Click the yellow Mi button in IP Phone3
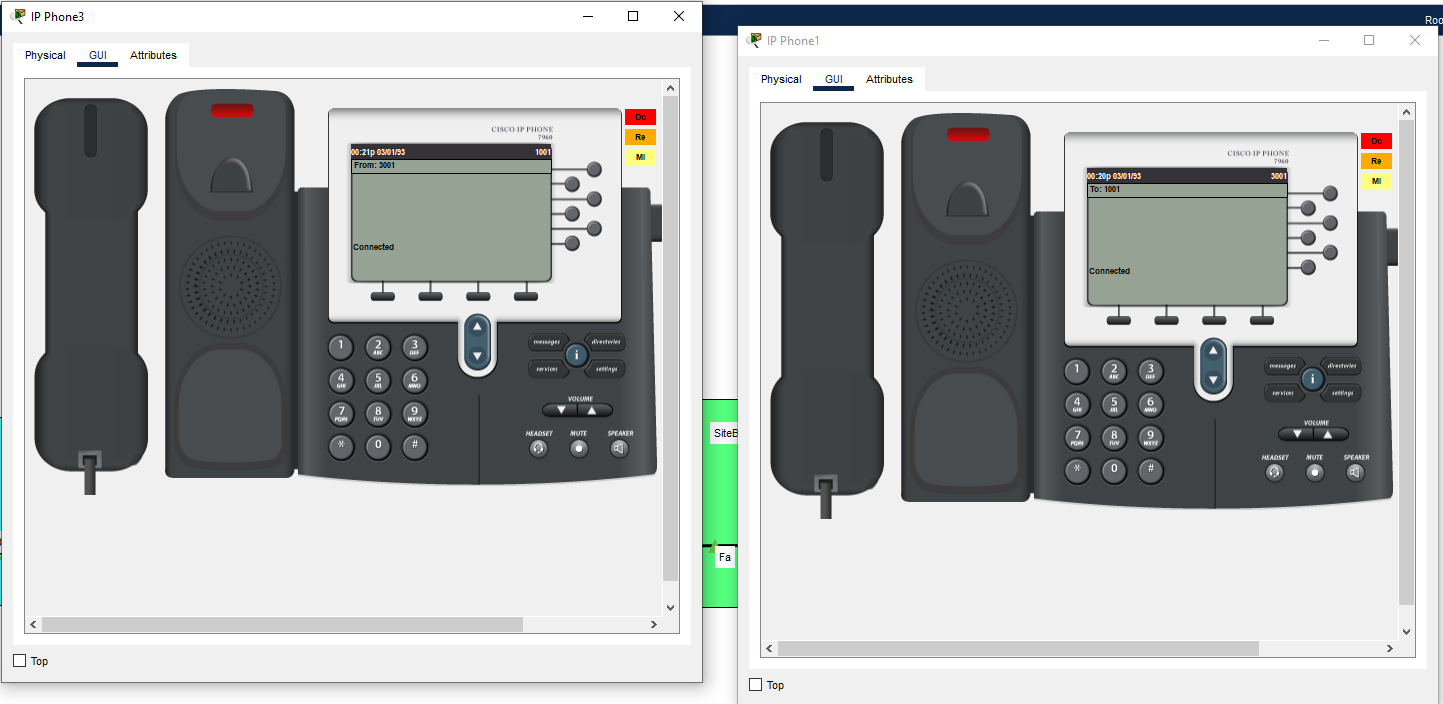The width and height of the screenshot is (1443, 704). pos(640,157)
